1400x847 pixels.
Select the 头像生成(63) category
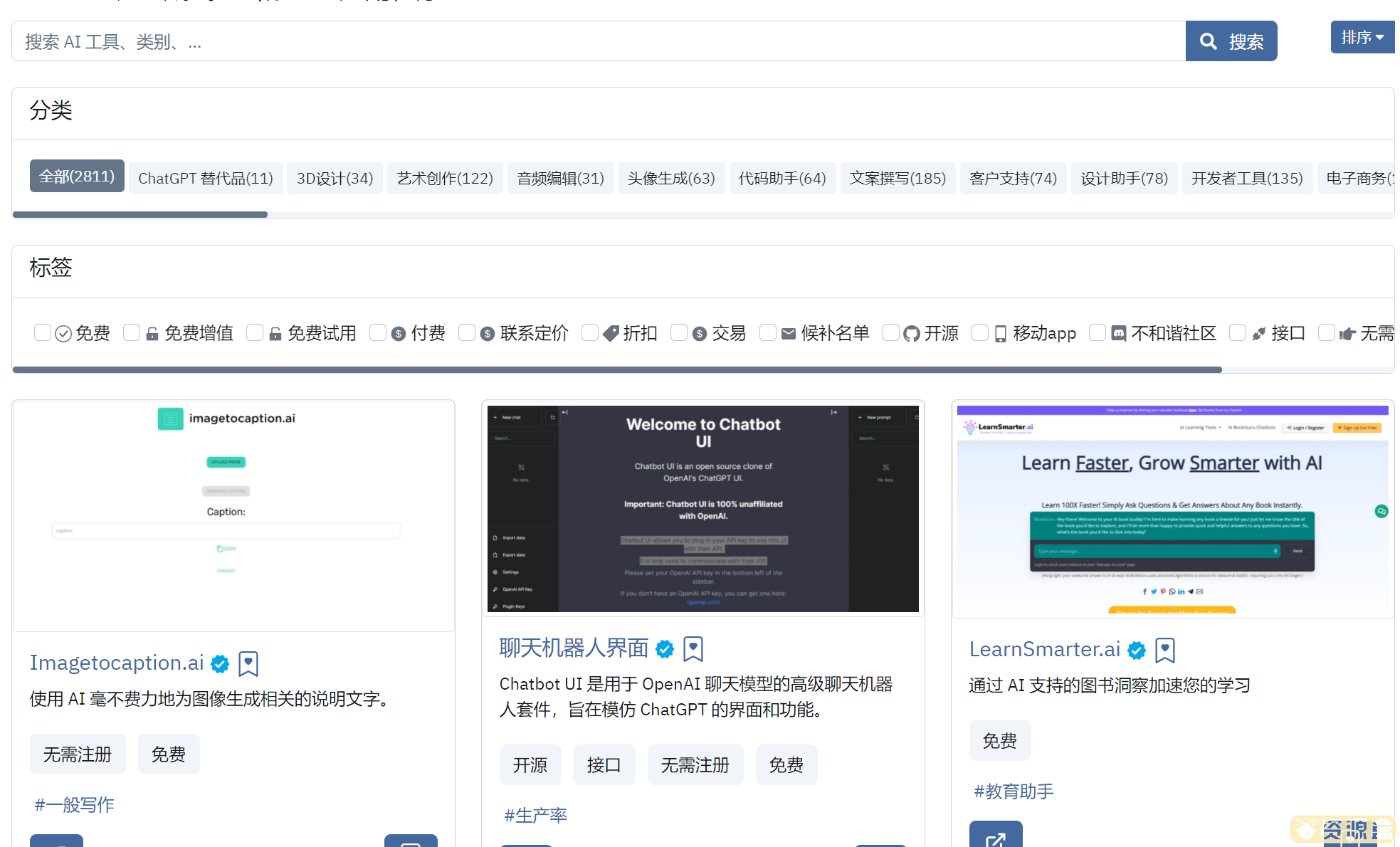(671, 178)
